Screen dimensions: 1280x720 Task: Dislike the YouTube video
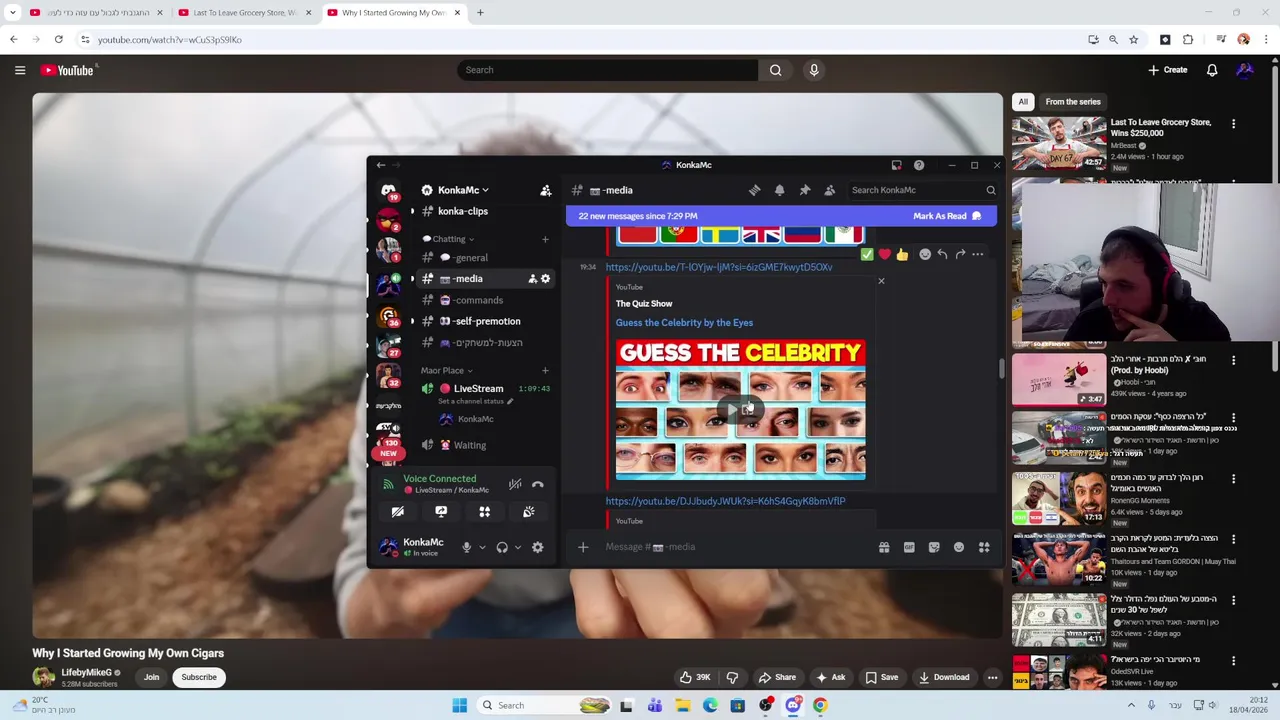732,677
